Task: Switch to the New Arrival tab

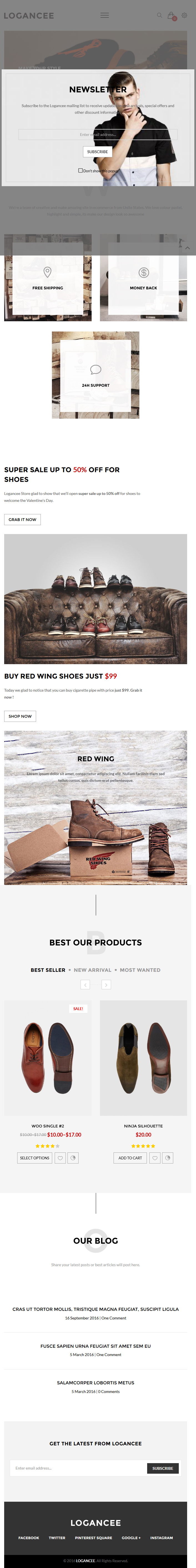Action: click(92, 970)
